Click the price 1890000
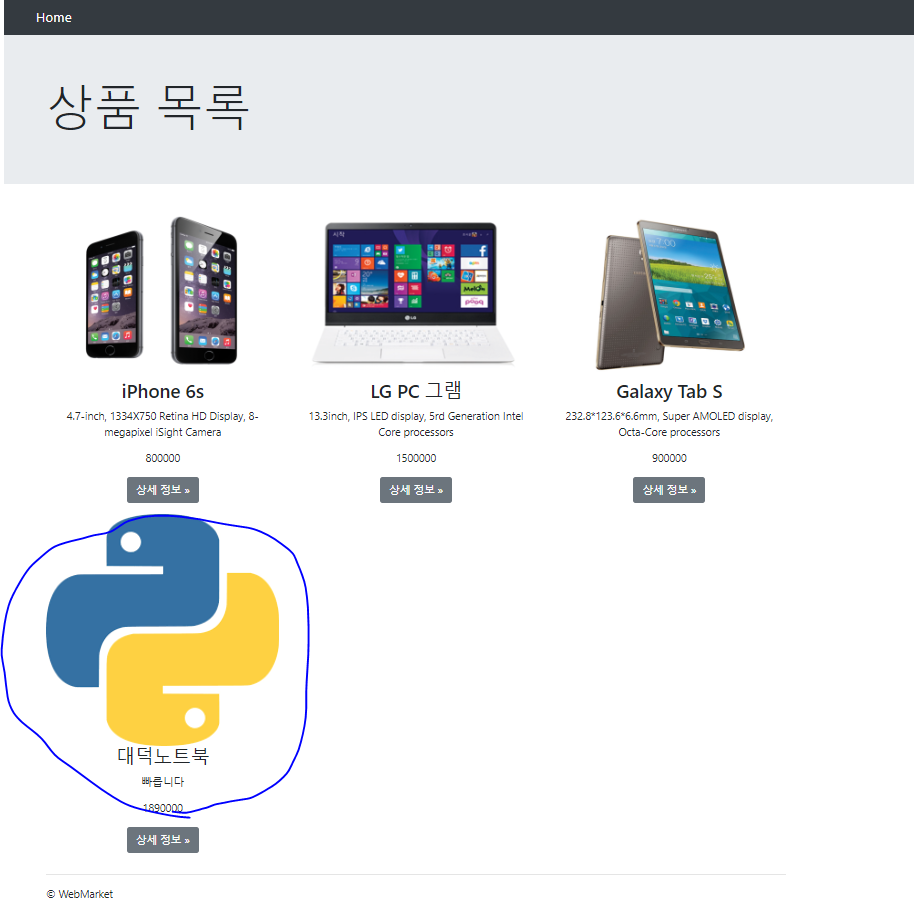The width and height of the screenshot is (914, 907). 163,808
